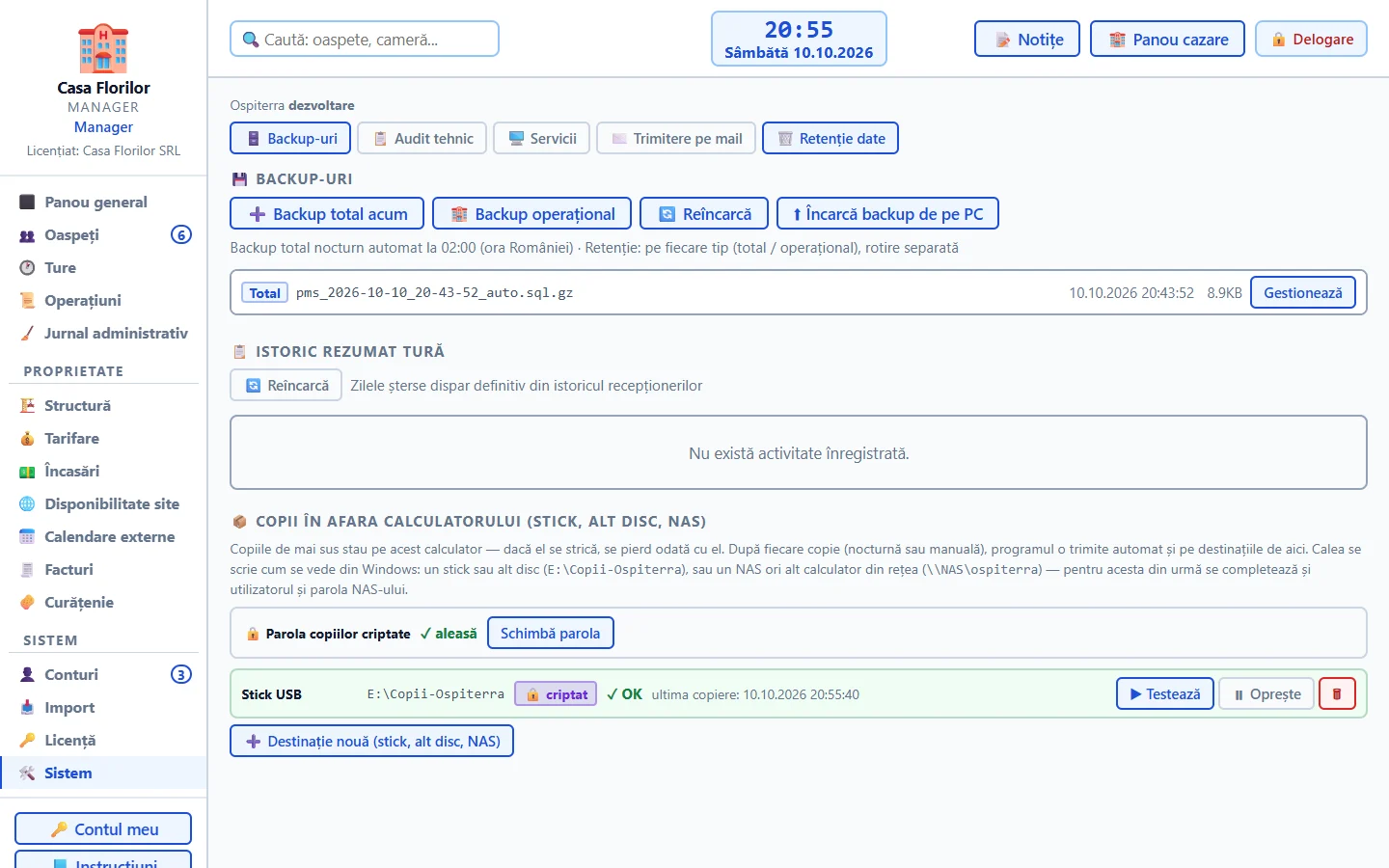
Task: Click Gestionează for the auto backup file
Action: pyautogui.click(x=1303, y=292)
